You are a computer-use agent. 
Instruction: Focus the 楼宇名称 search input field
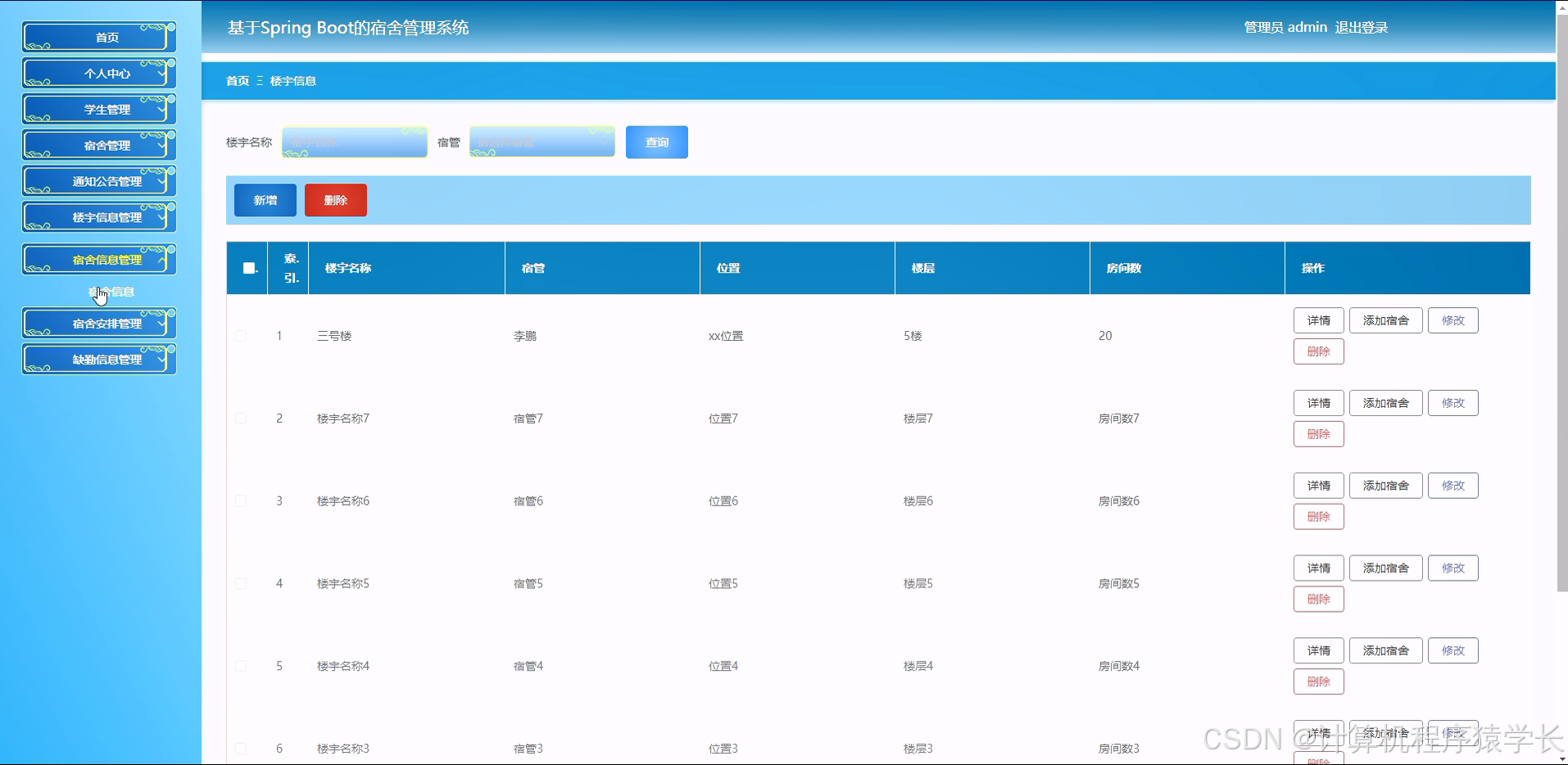tap(355, 142)
